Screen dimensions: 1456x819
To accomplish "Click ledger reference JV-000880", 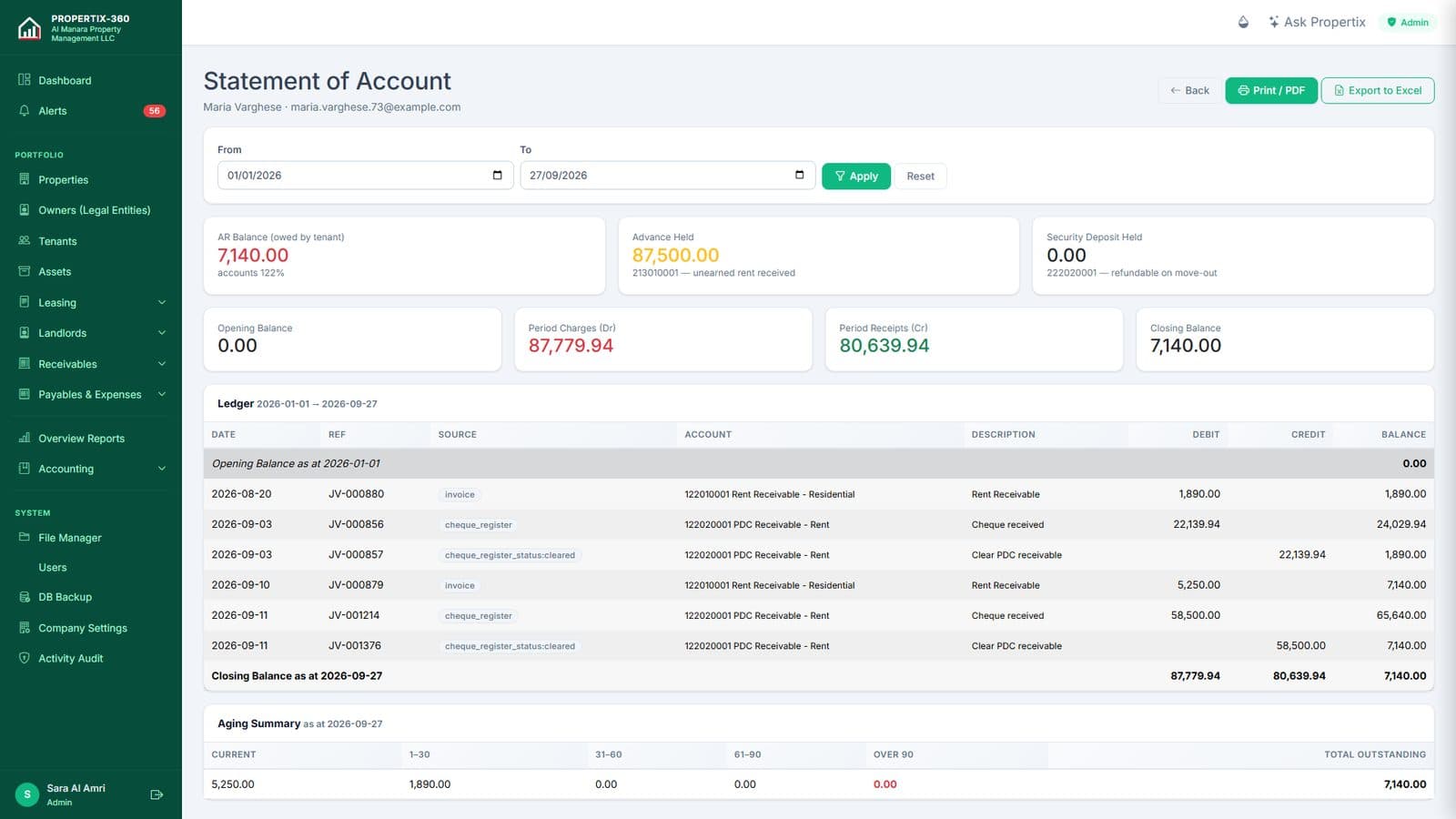I will [x=356, y=494].
